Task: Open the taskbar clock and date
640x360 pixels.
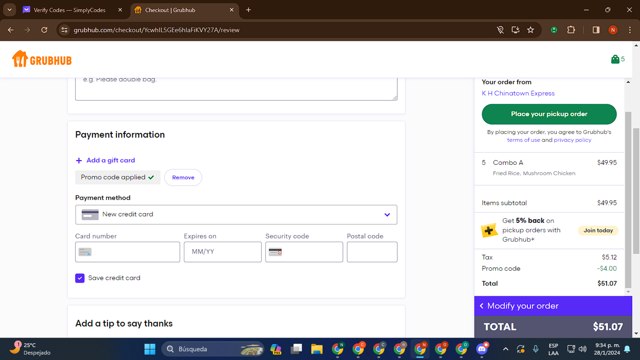Action: coord(607,349)
